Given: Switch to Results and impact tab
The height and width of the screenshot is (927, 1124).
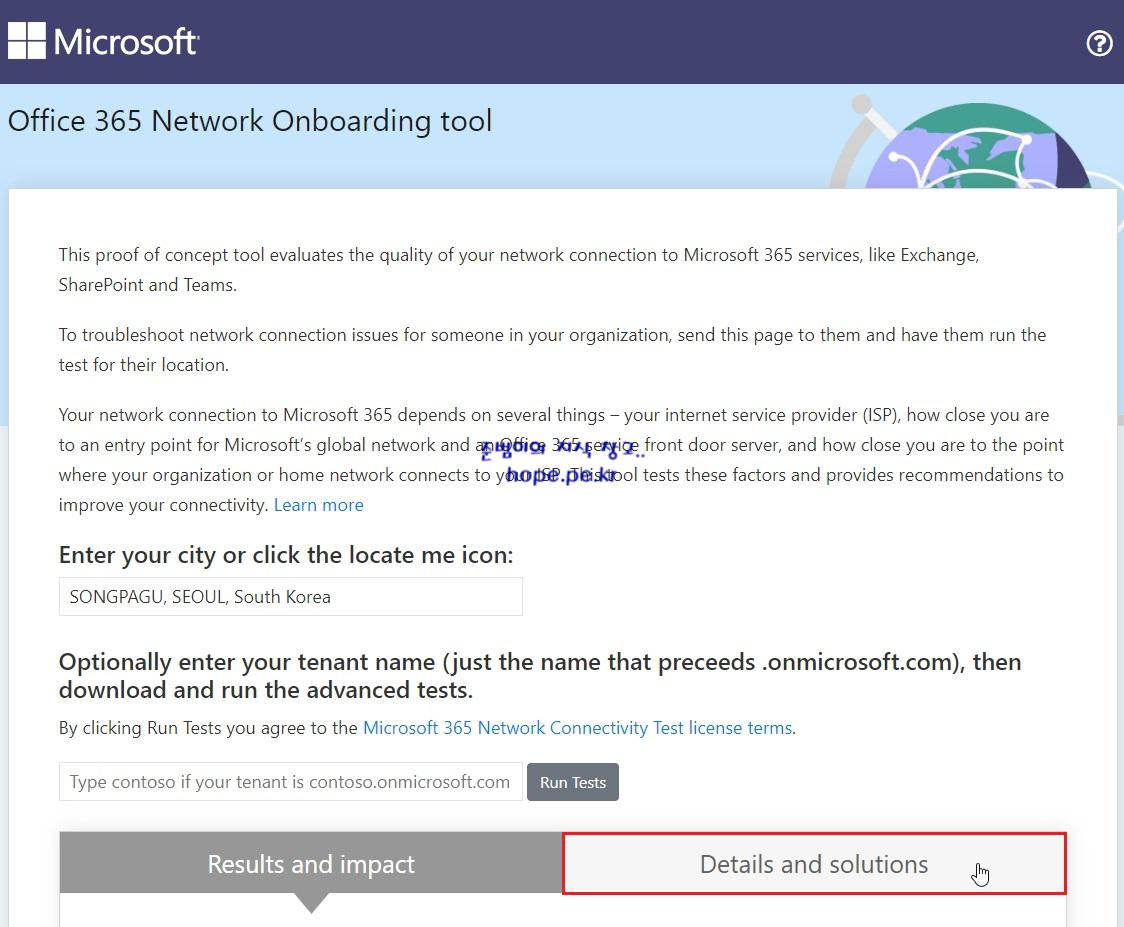Looking at the screenshot, I should (311, 864).
